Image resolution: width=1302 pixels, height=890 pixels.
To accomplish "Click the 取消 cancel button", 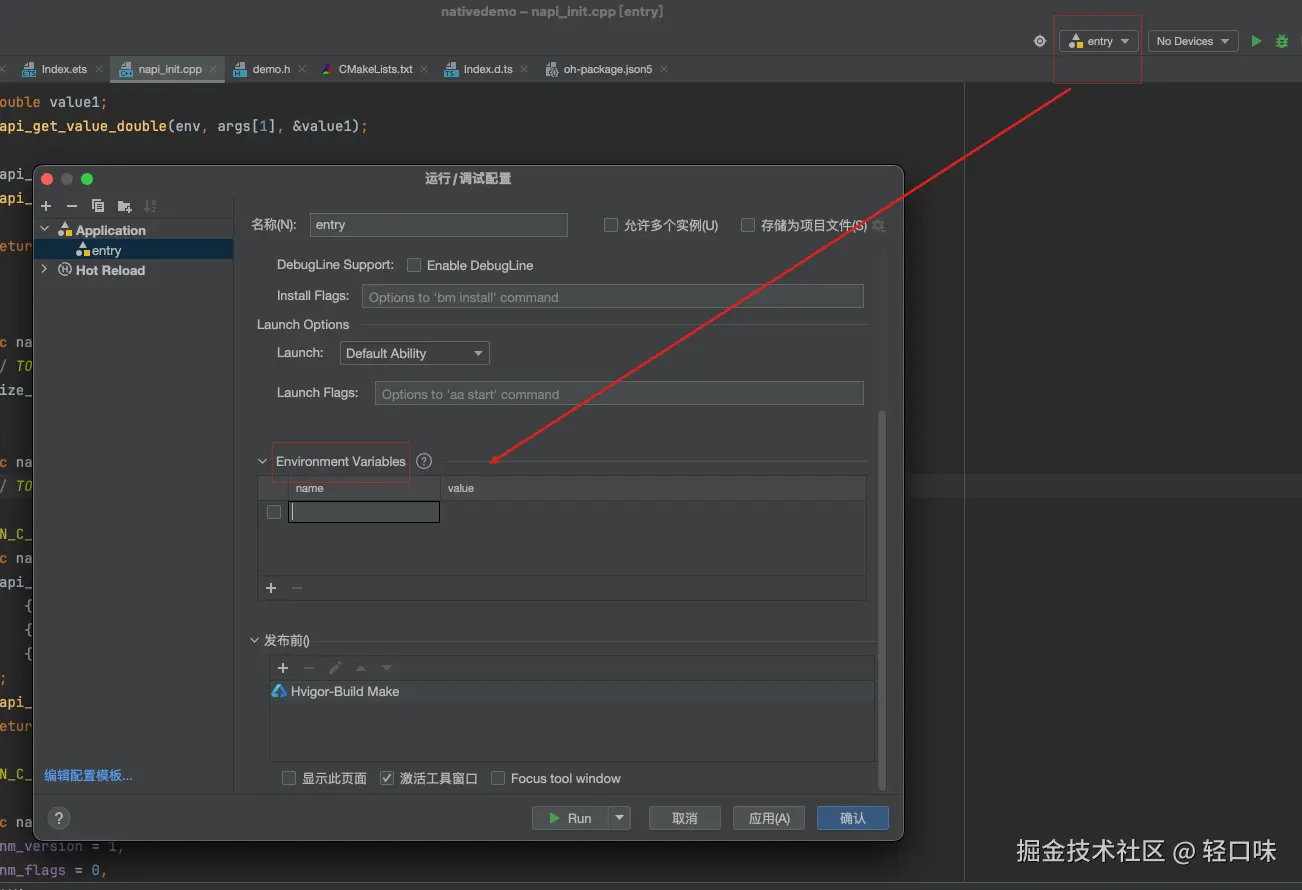I will [685, 818].
